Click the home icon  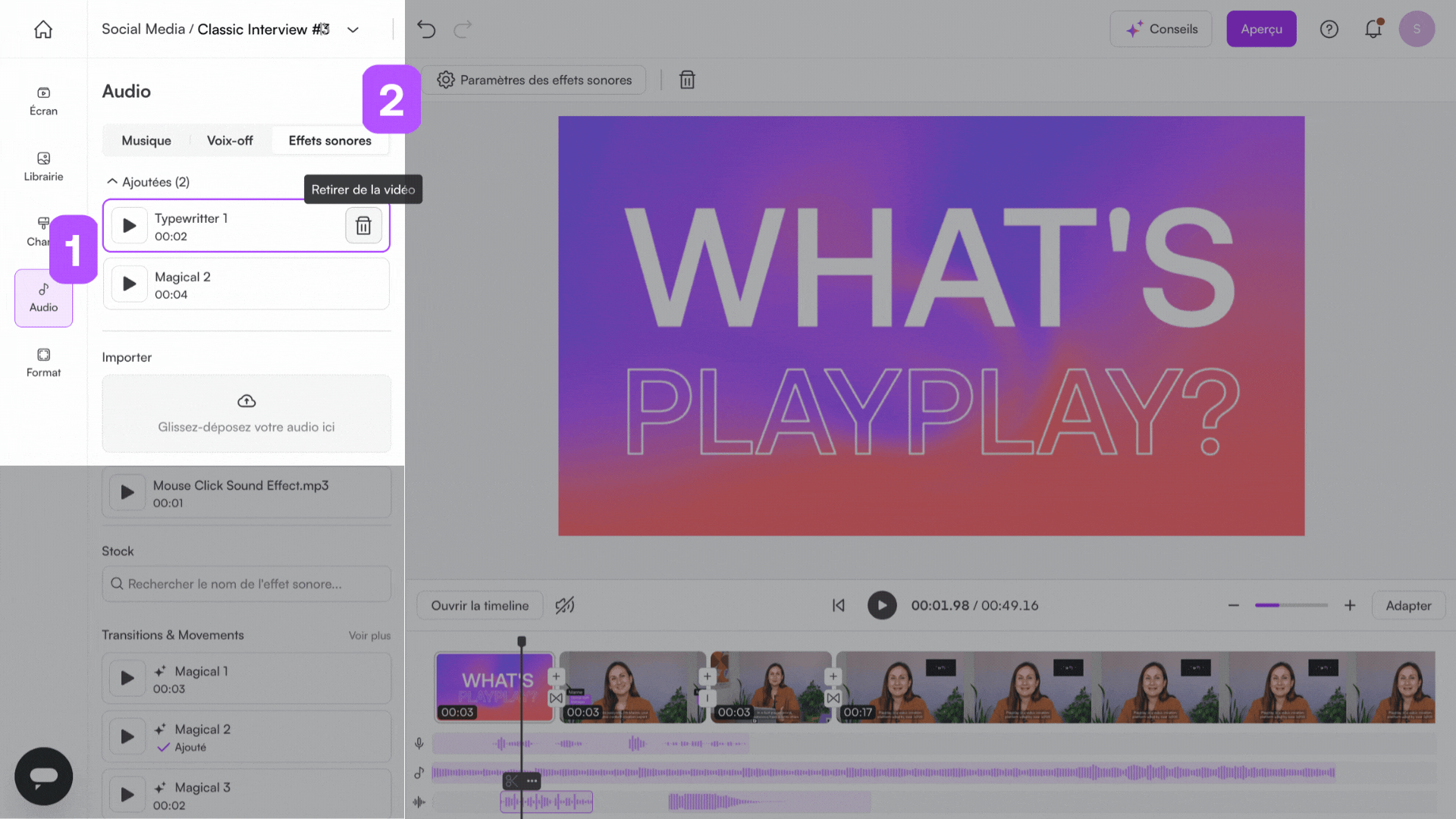pos(43,30)
